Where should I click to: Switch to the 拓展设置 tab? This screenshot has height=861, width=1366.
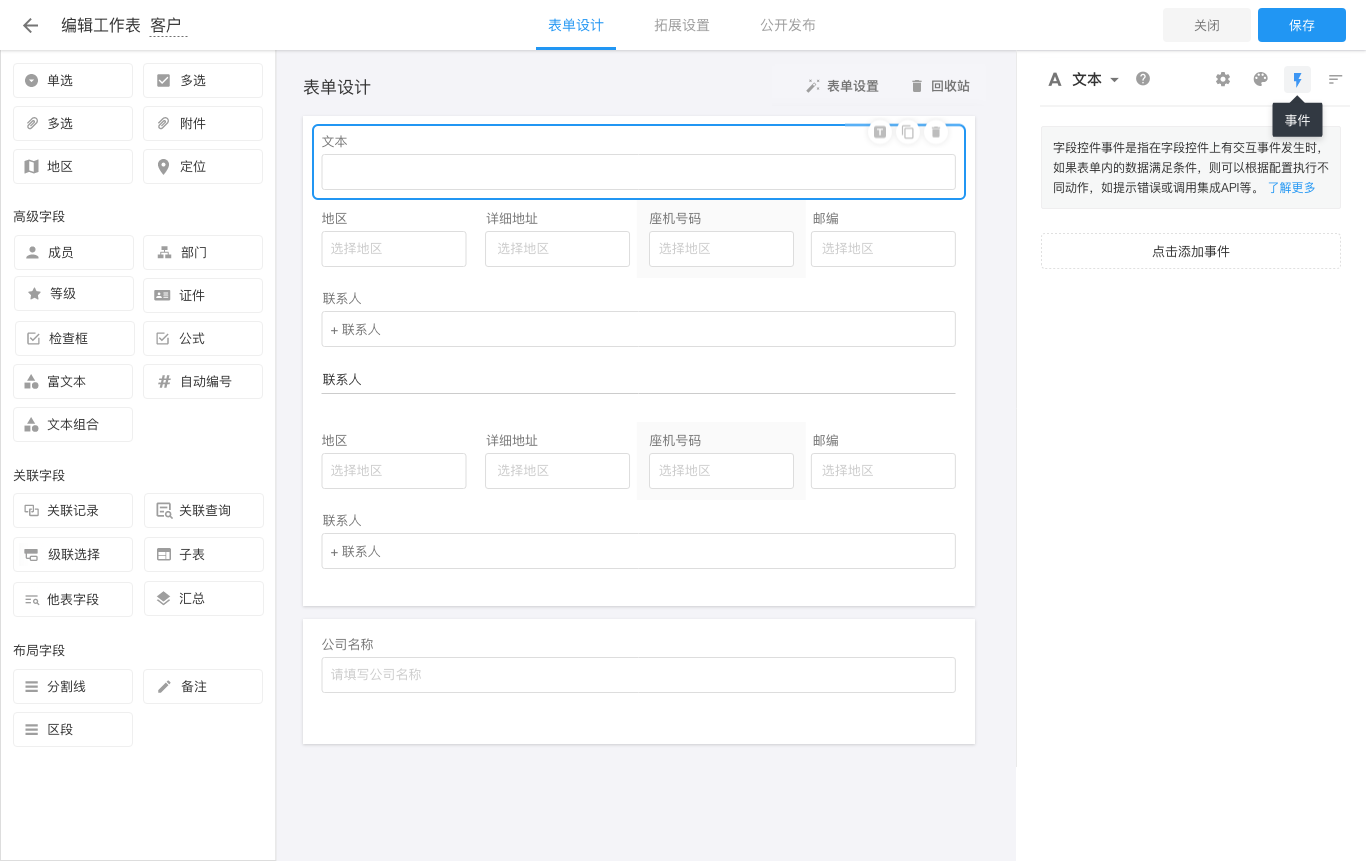tap(682, 25)
